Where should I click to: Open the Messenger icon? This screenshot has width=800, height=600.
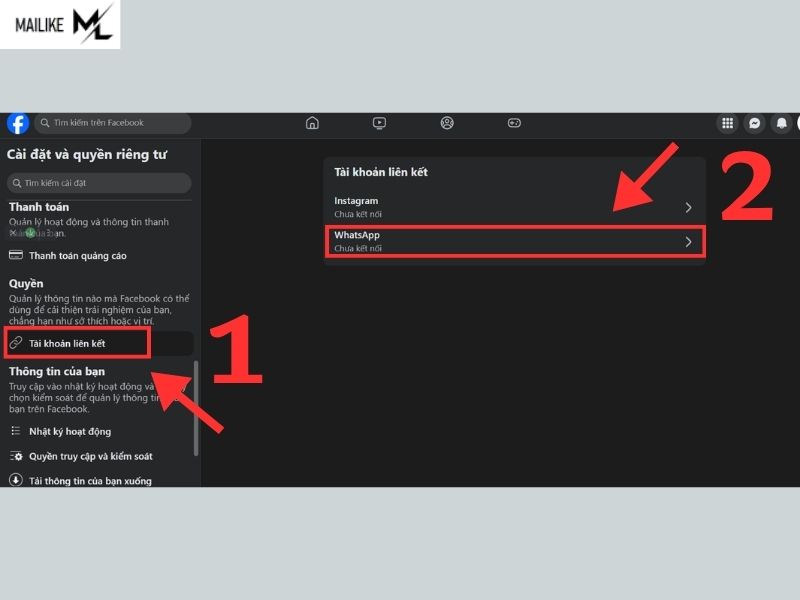[755, 123]
